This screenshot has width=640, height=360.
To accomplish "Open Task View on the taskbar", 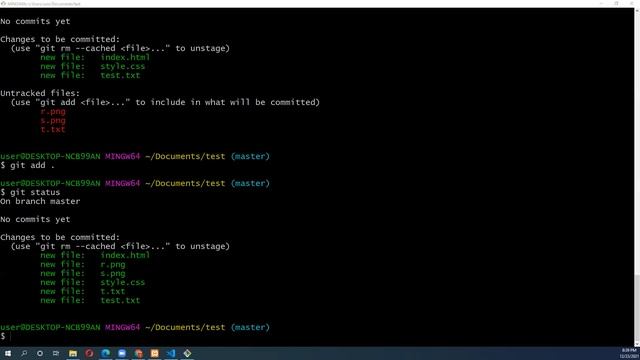I will 56,353.
